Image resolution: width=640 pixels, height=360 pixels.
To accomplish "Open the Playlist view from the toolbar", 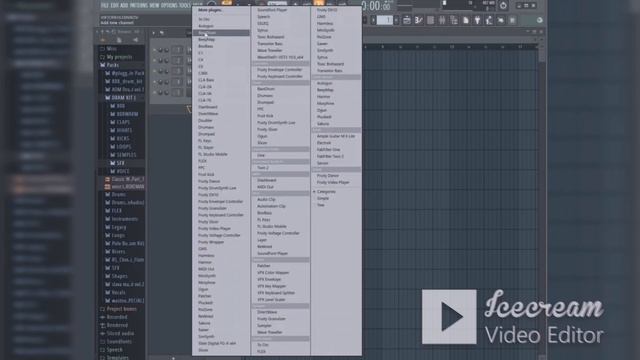I will pyautogui.click(x=407, y=20).
